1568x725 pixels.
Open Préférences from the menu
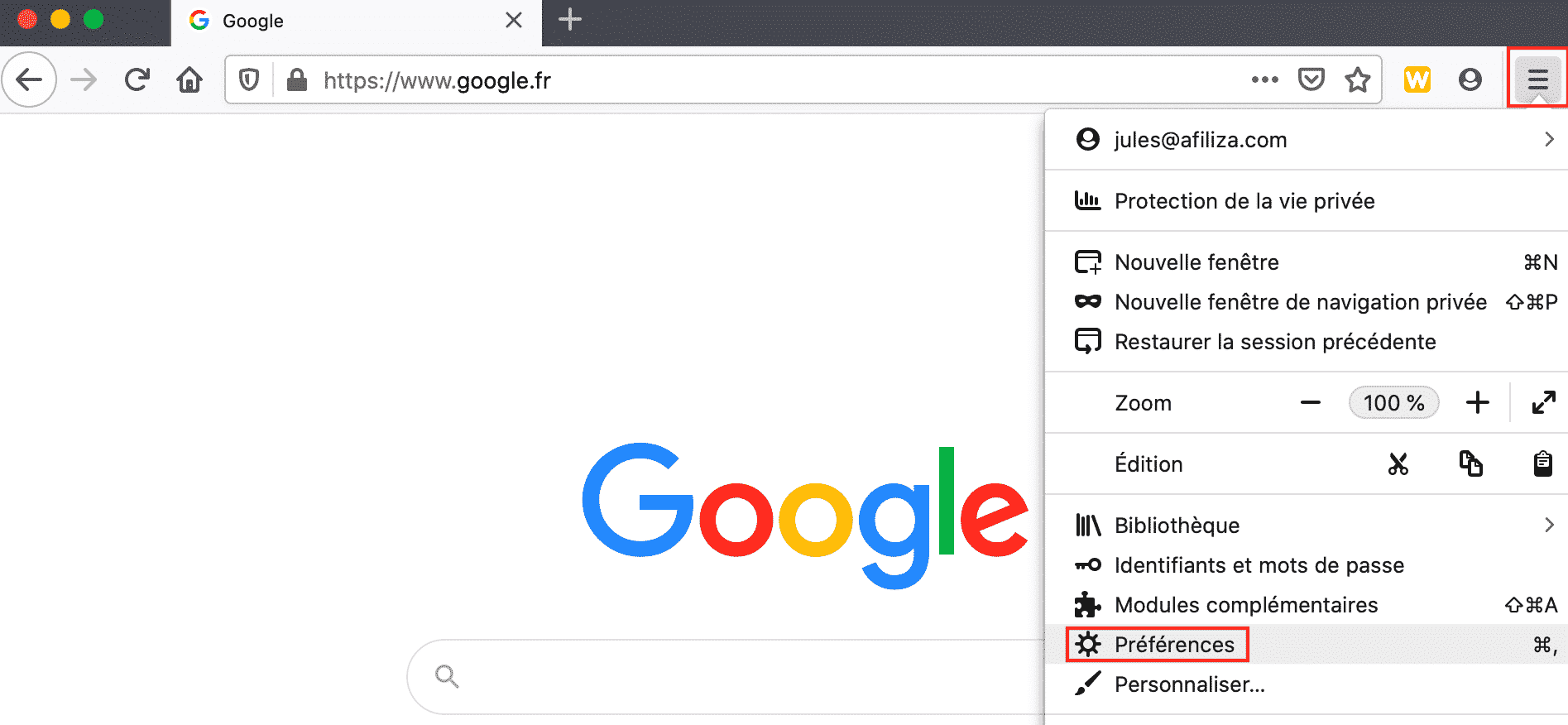[x=1173, y=645]
